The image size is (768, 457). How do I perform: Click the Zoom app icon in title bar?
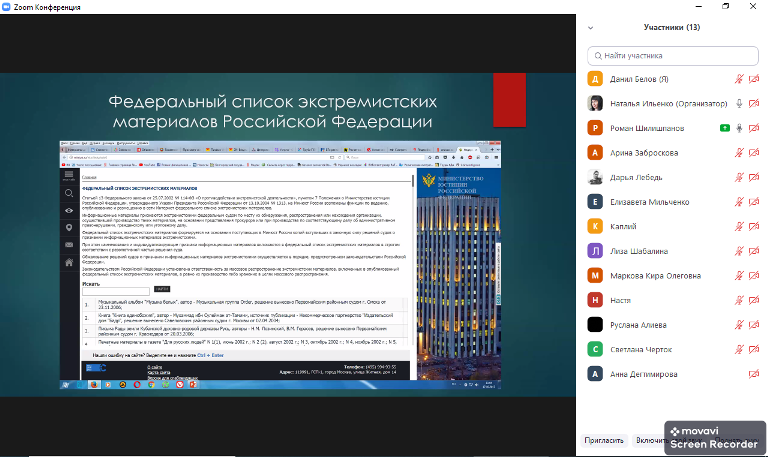click(x=8, y=8)
